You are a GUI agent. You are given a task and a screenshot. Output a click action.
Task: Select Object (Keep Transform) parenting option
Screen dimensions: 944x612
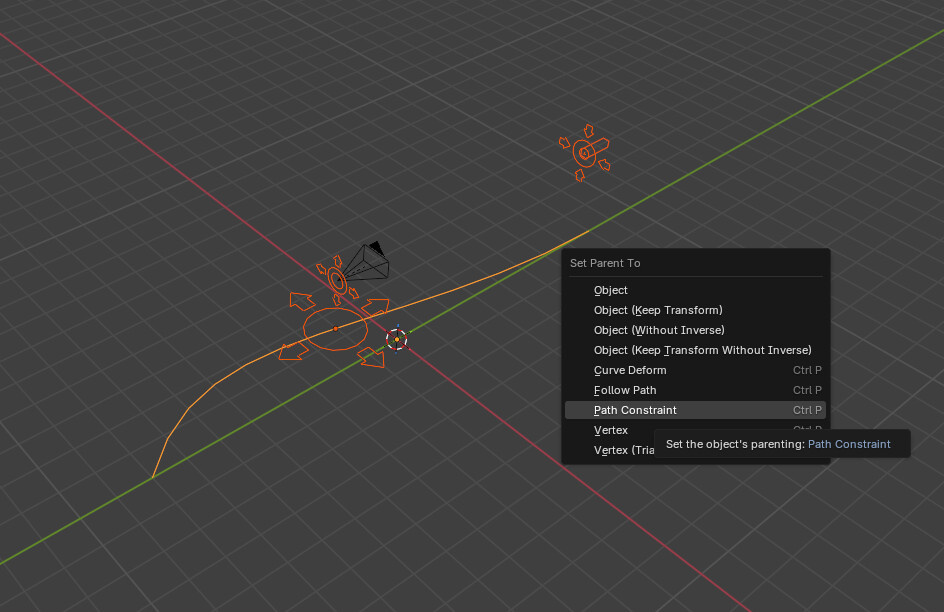tap(695, 310)
